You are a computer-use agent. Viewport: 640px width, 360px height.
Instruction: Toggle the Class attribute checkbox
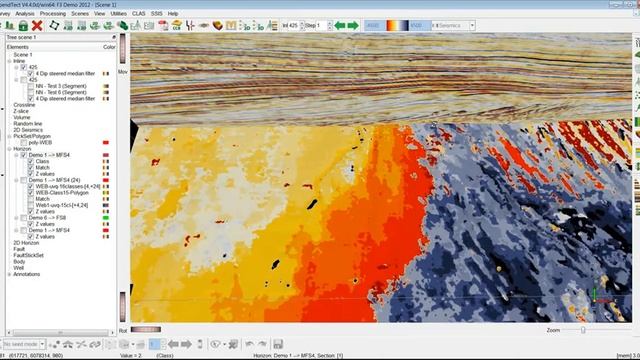(x=31, y=162)
